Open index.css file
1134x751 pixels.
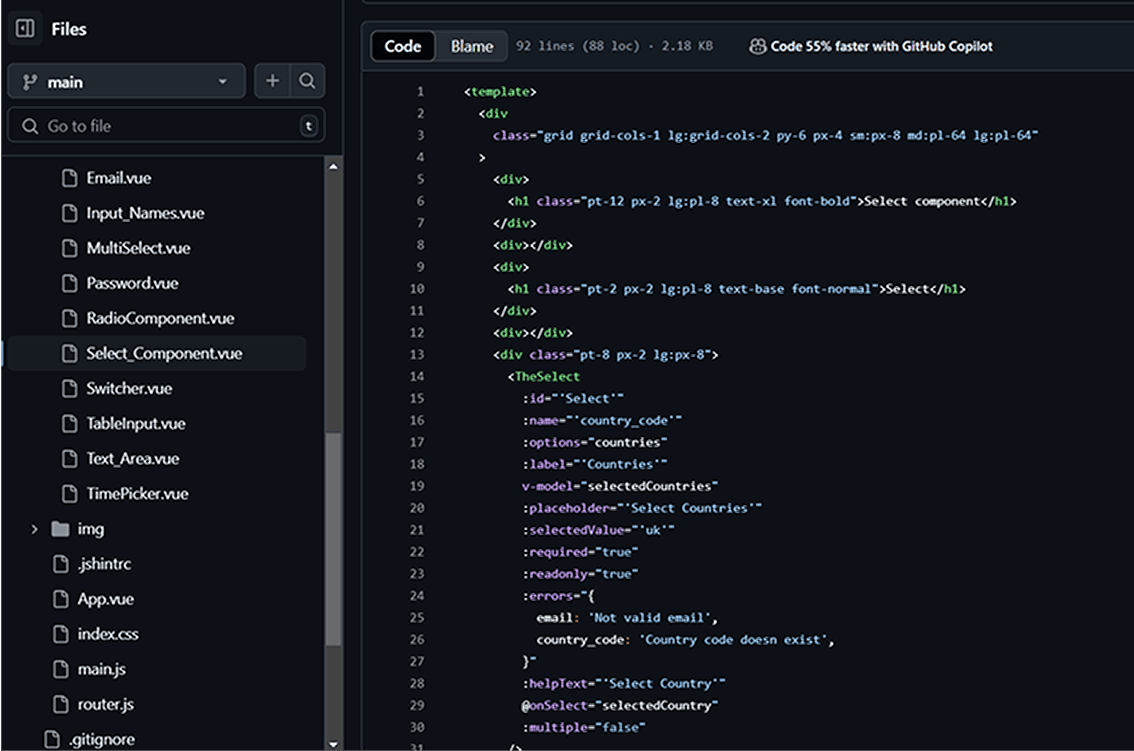tap(108, 635)
